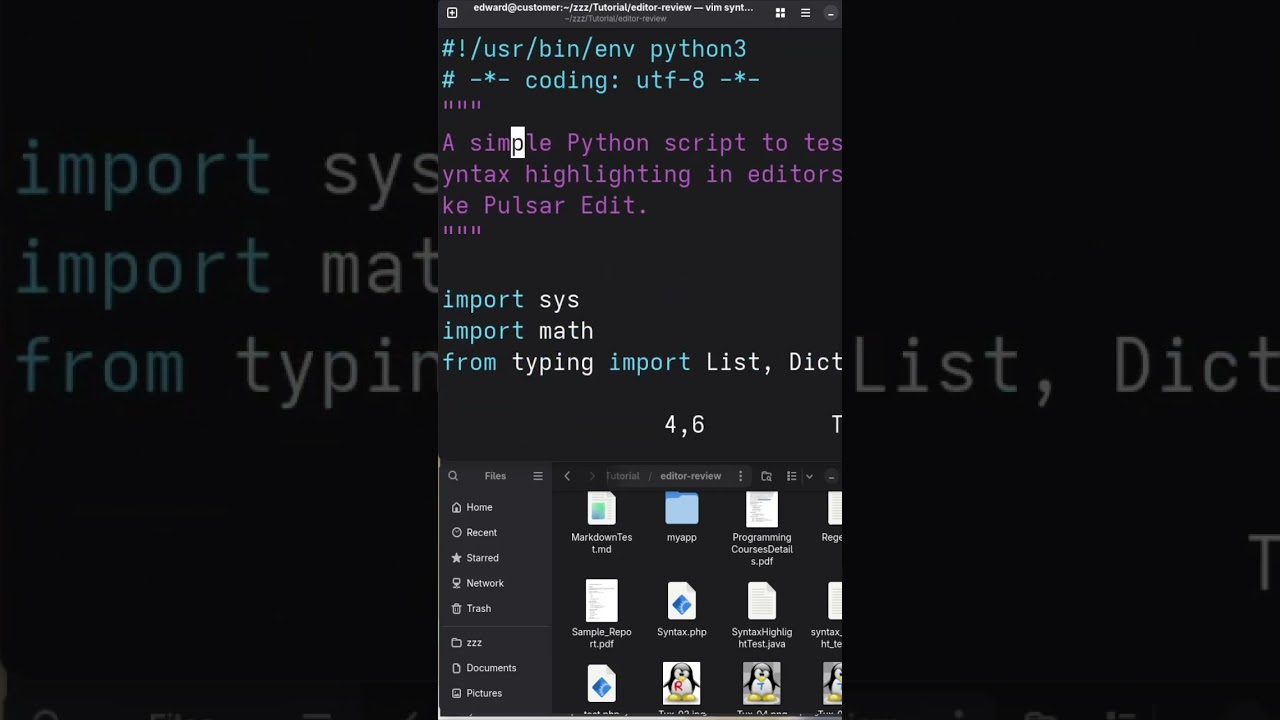Select the Tutorial breadcrumb in the path bar
The width and height of the screenshot is (1280, 720).
(622, 476)
